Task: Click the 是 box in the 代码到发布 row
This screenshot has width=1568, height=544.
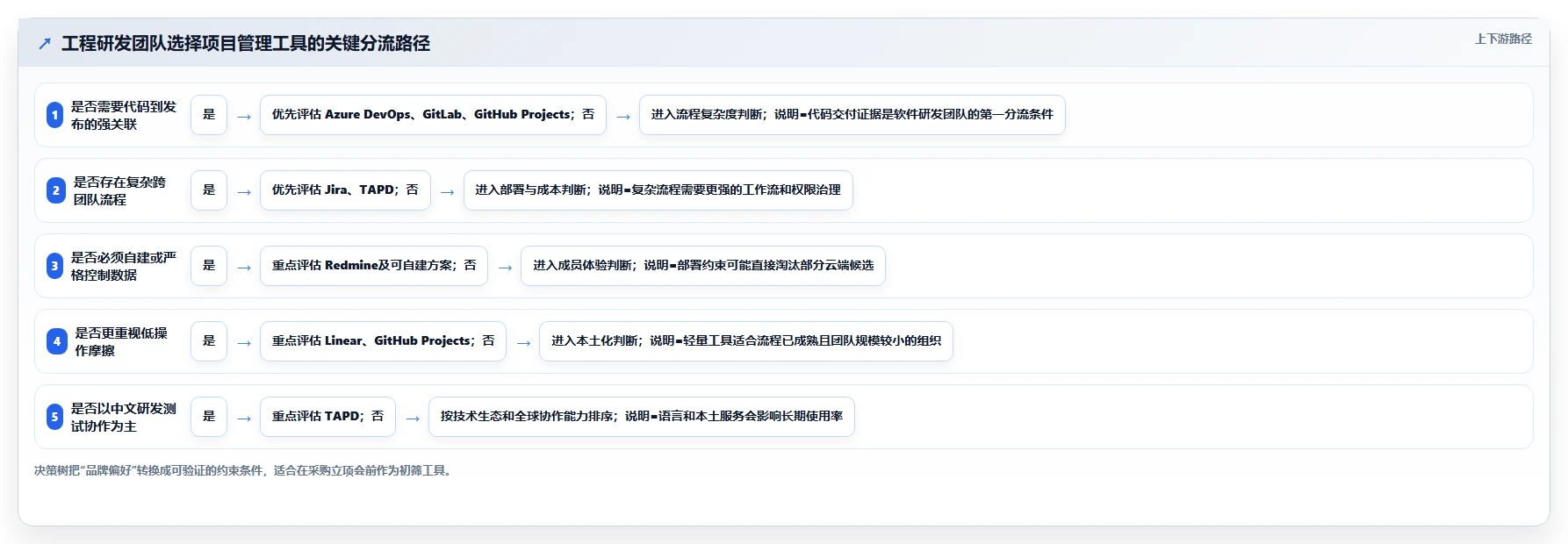Action: click(x=209, y=115)
